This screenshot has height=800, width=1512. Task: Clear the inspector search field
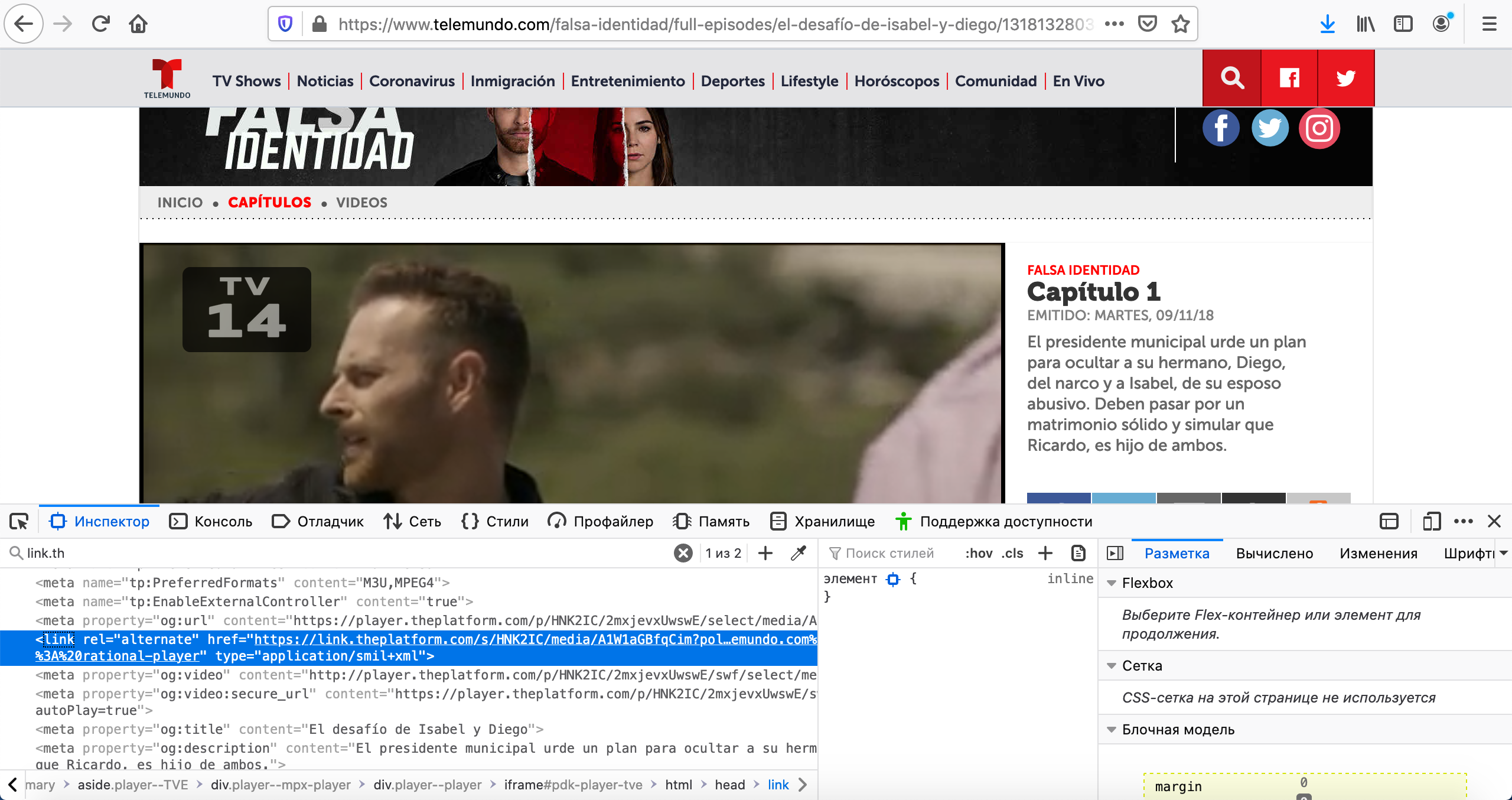coord(683,553)
